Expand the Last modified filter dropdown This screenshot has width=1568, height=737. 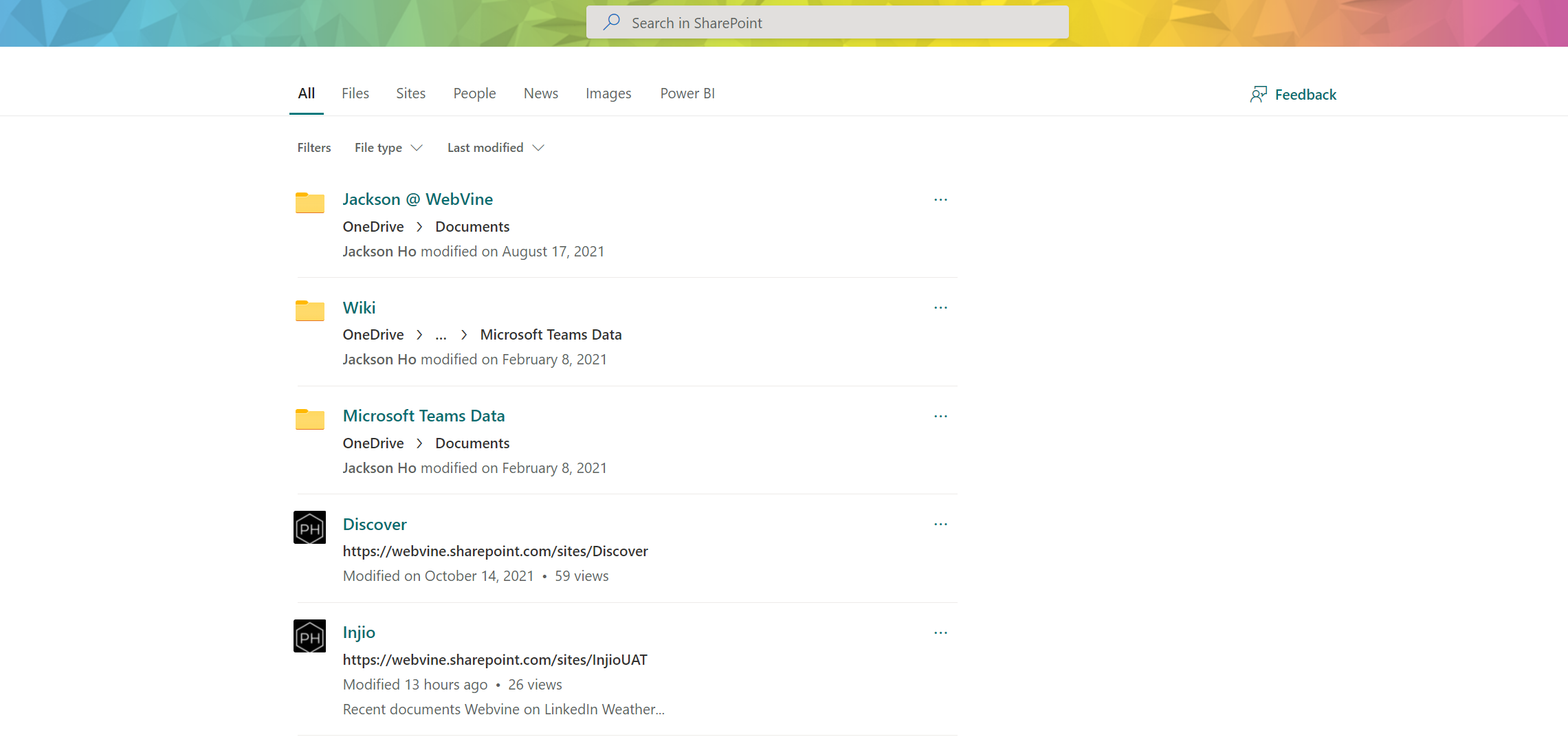click(496, 148)
